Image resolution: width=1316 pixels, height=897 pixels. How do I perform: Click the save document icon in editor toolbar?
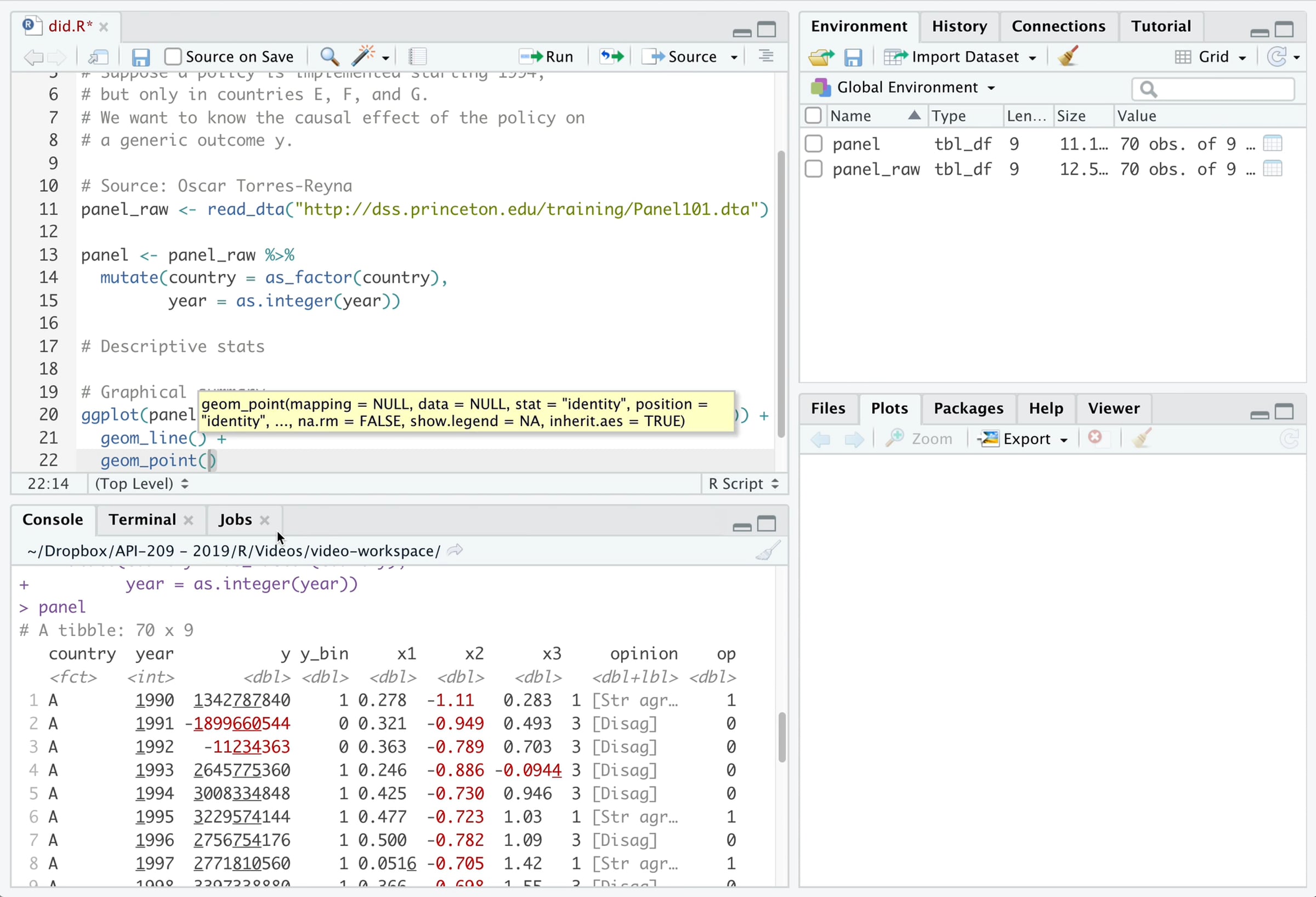[140, 57]
